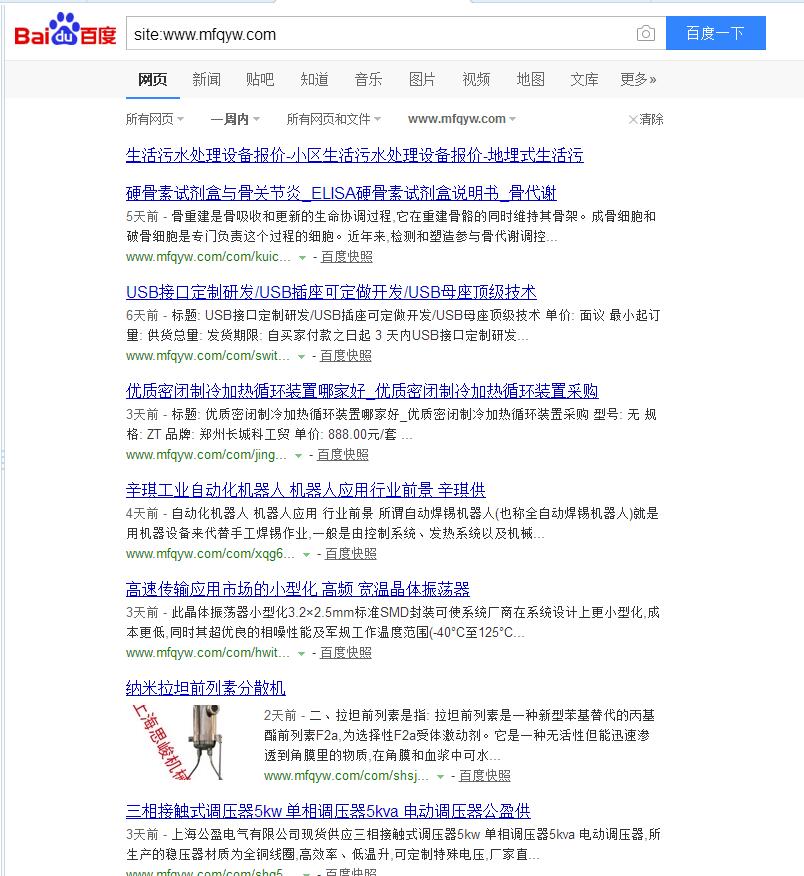The height and width of the screenshot is (876, 804).
Task: Open the 视频 tab
Action: (x=477, y=79)
